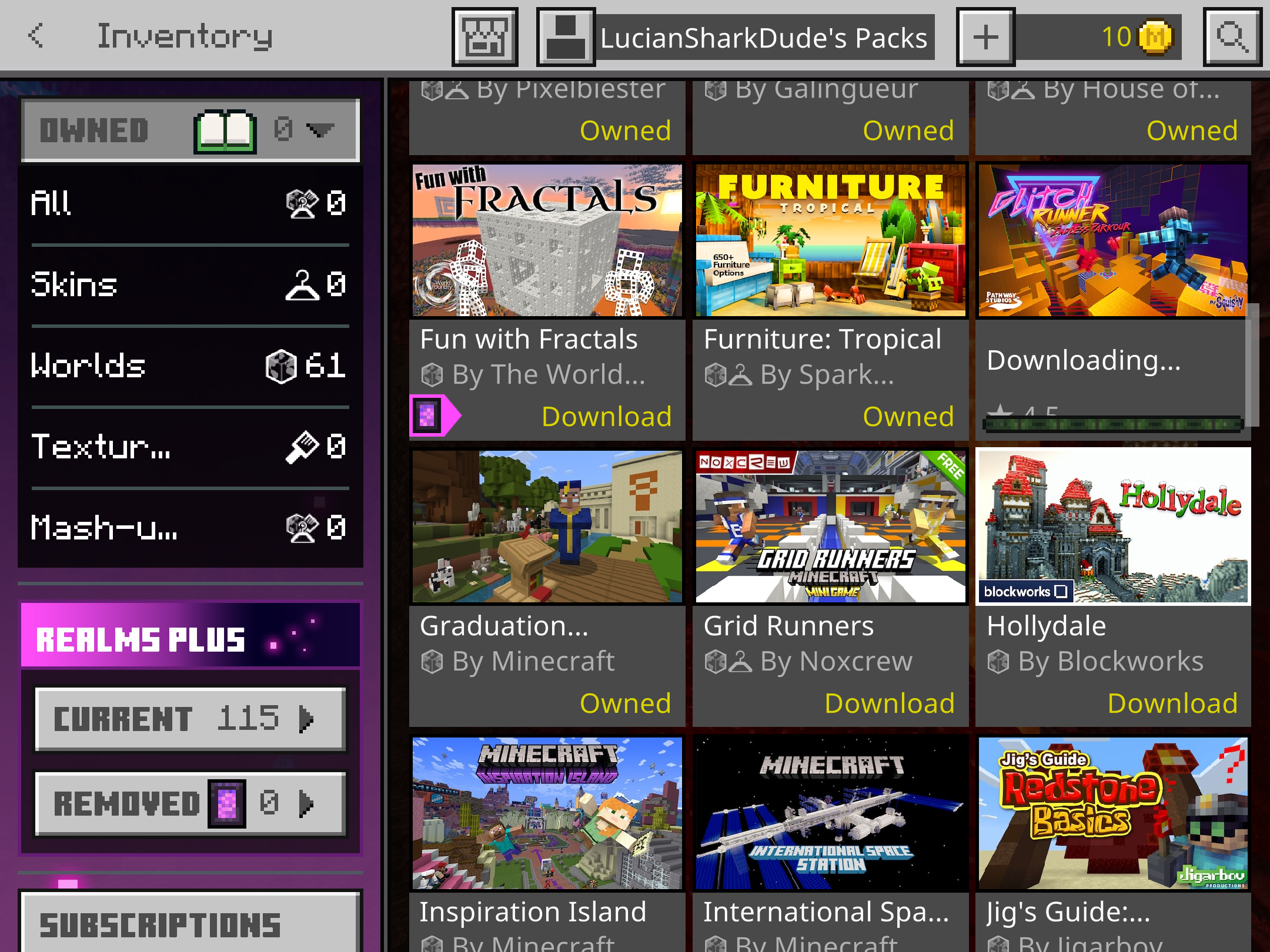Click the block icon beside By Blockworks
The width and height of the screenshot is (1270, 952).
click(x=998, y=662)
